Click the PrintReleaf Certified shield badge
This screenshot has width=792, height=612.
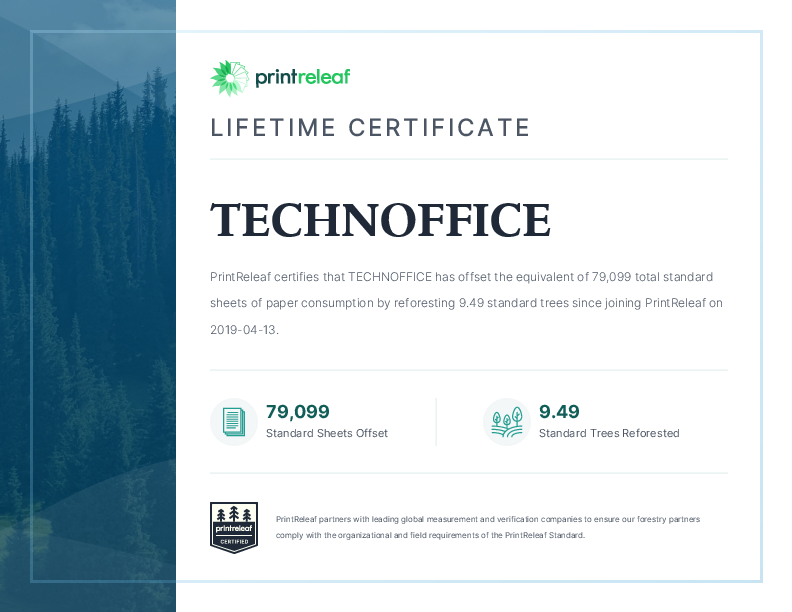pyautogui.click(x=234, y=528)
